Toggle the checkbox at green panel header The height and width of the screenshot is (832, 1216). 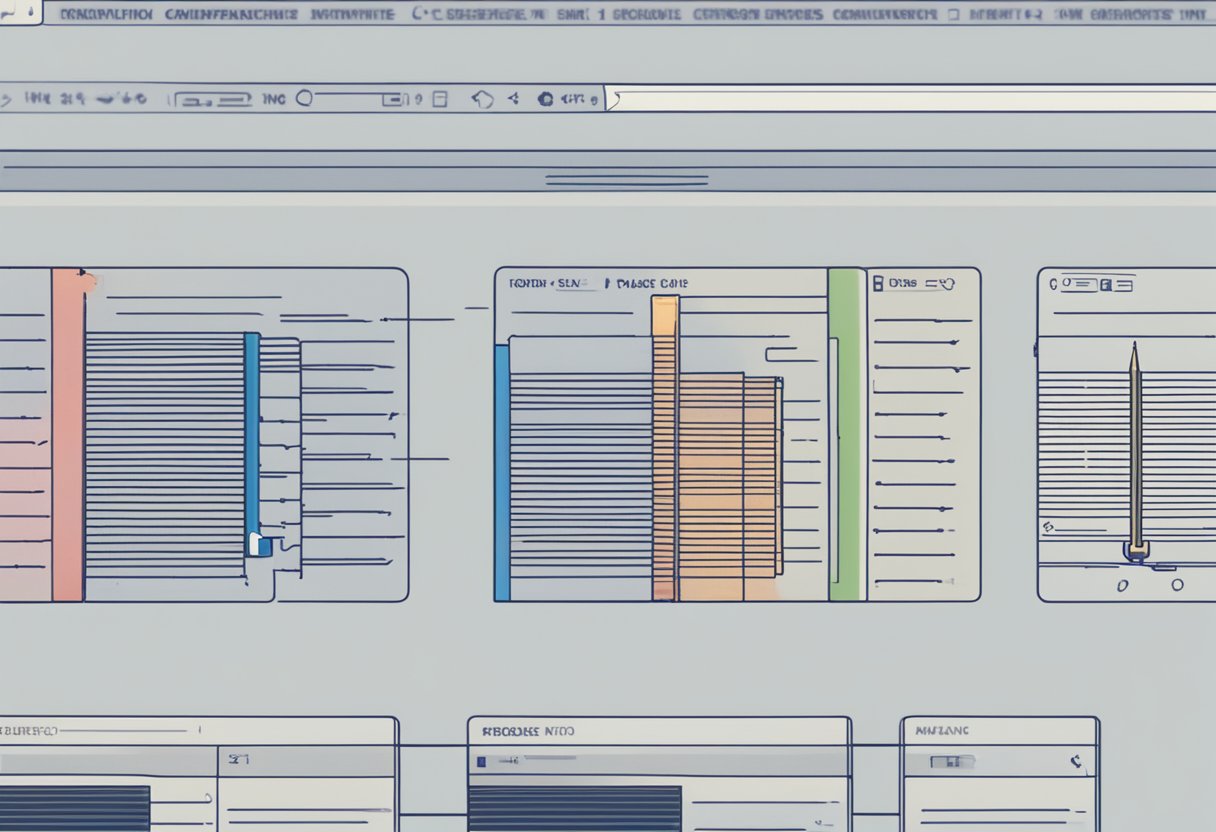pos(878,284)
